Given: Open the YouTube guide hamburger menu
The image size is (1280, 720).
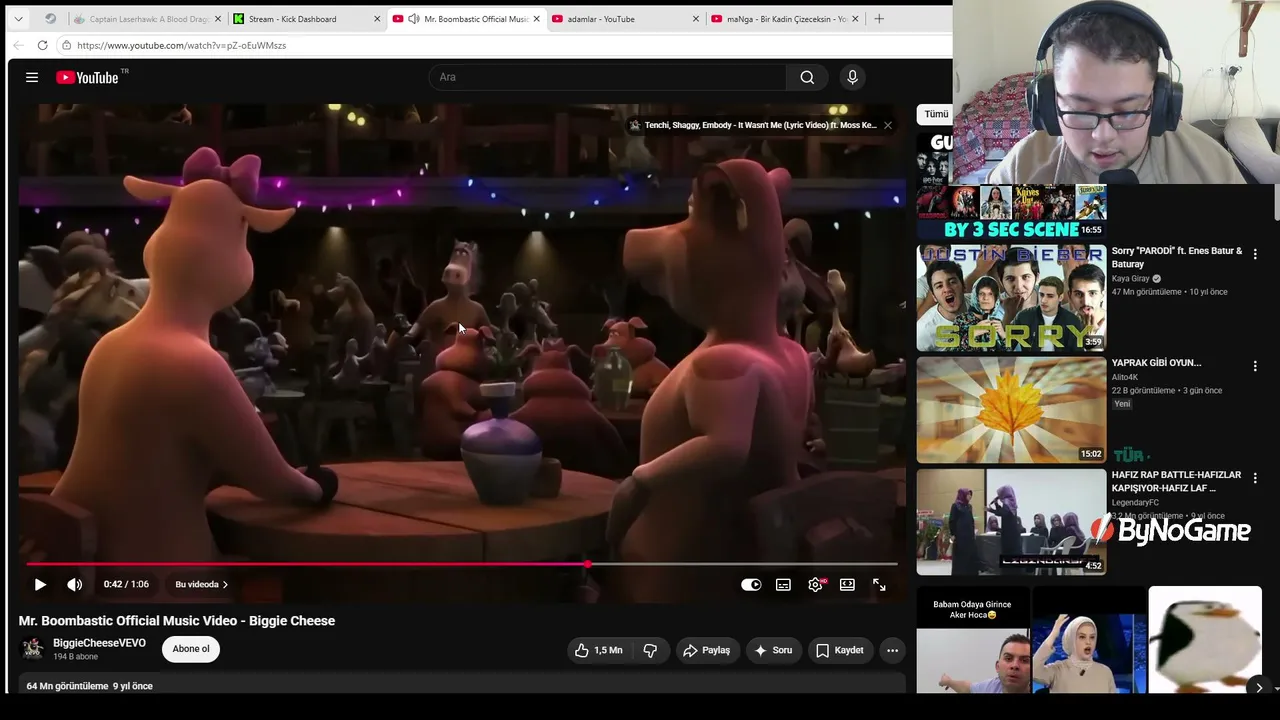Looking at the screenshot, I should 32,77.
